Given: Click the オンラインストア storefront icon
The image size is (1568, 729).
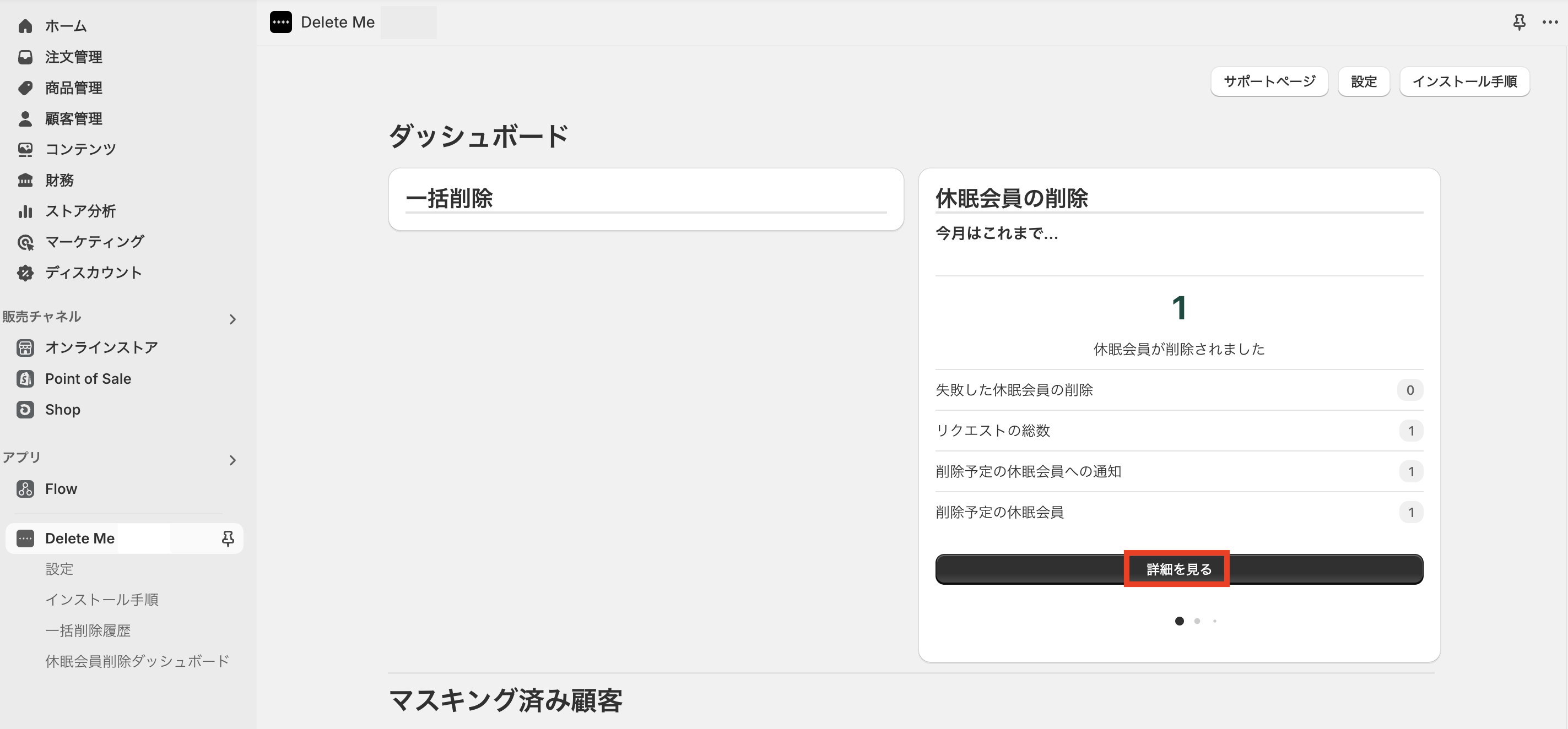Looking at the screenshot, I should point(25,347).
